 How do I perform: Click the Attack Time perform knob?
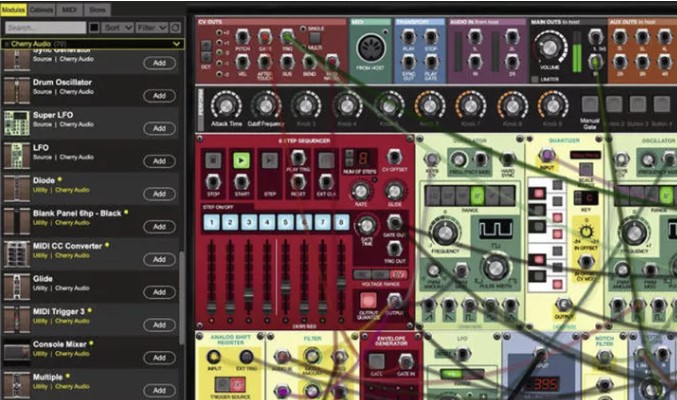[226, 105]
